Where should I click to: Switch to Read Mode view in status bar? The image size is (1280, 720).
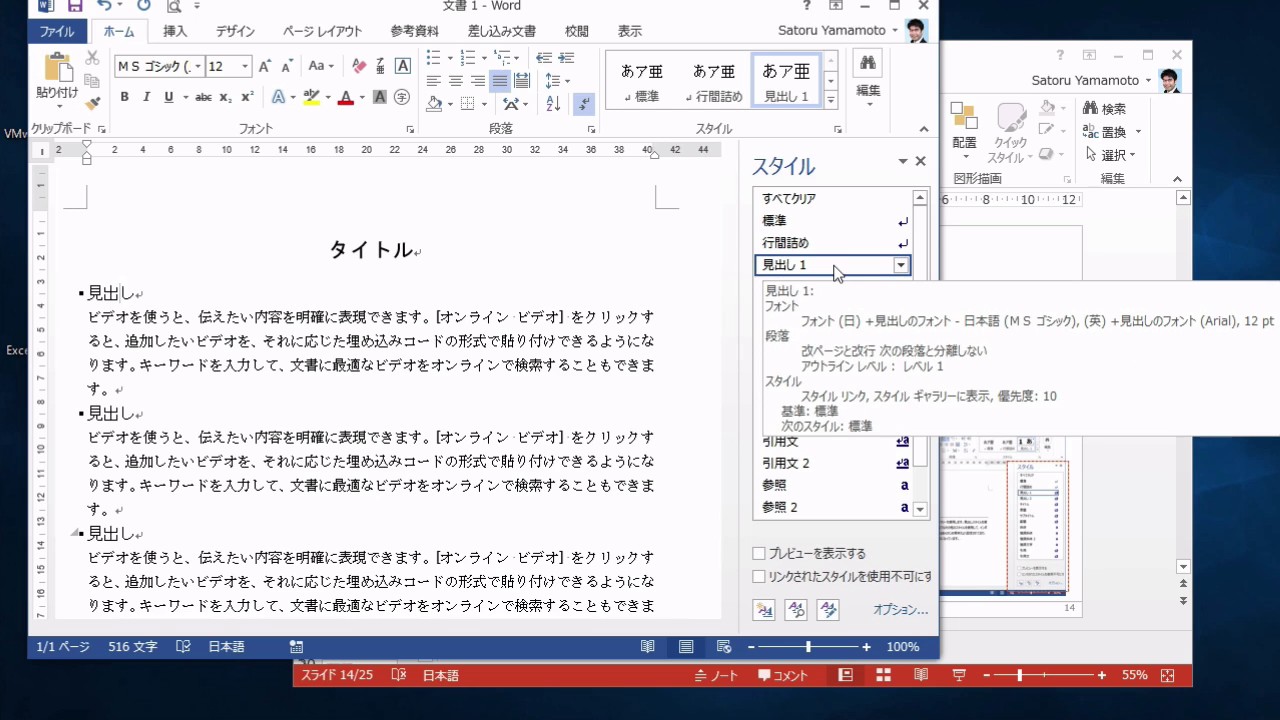(648, 647)
